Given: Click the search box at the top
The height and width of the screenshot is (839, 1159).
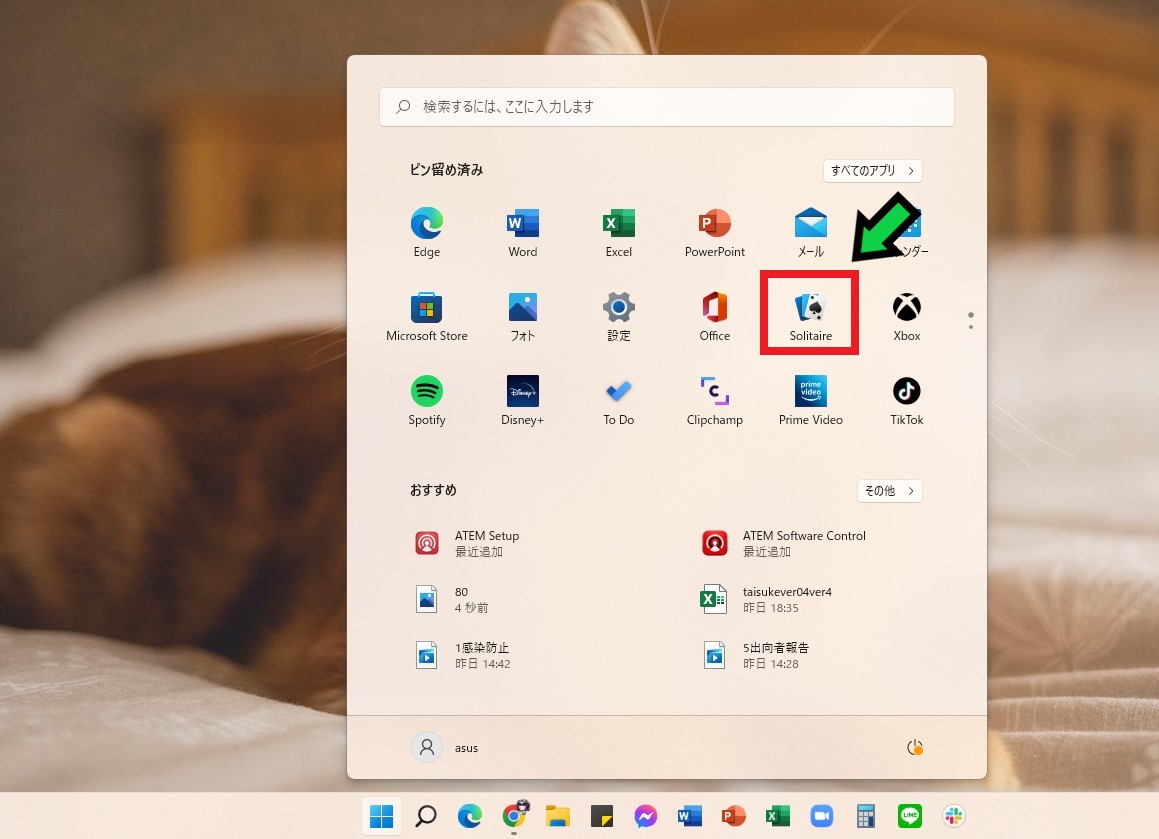Looking at the screenshot, I should 666,106.
